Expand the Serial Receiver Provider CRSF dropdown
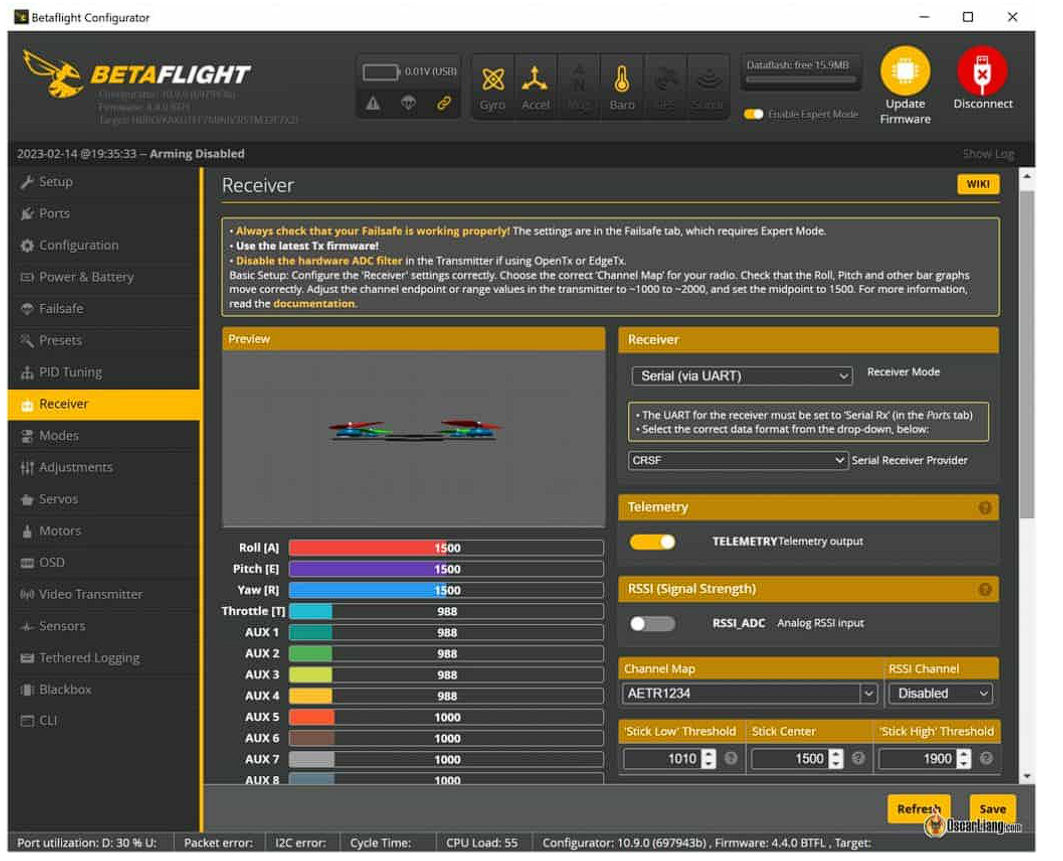Screen dimensions: 1063x861 pyautogui.click(x=738, y=461)
